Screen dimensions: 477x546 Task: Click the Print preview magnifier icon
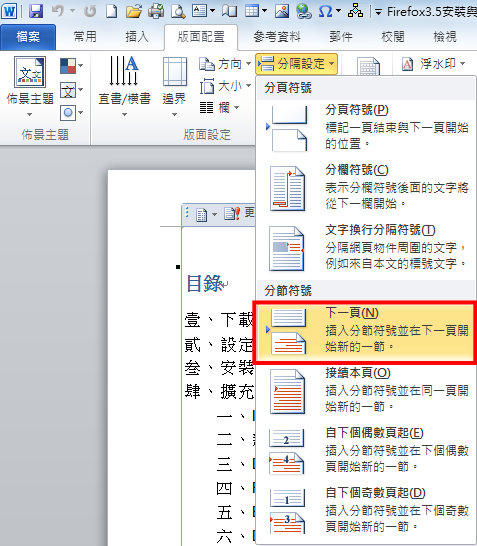tap(178, 11)
